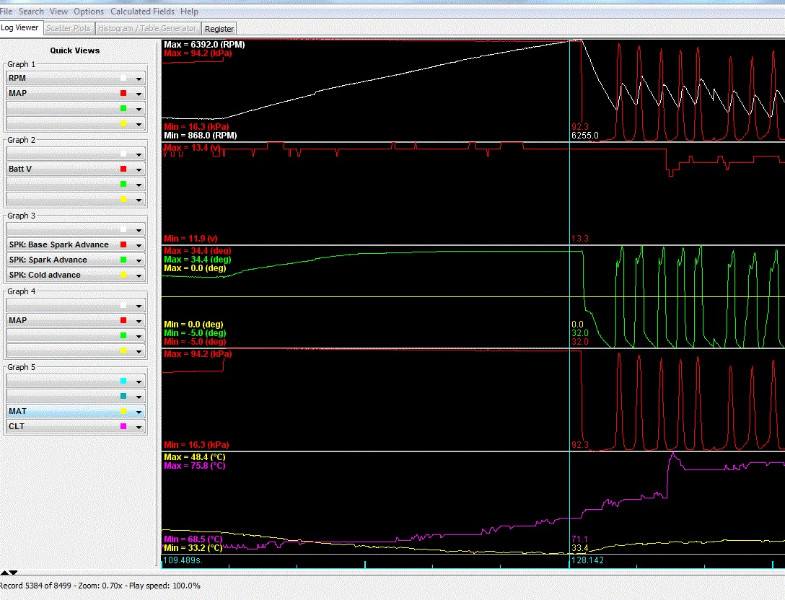
Task: Click the red color swatch beside Batt V
Action: 122,169
